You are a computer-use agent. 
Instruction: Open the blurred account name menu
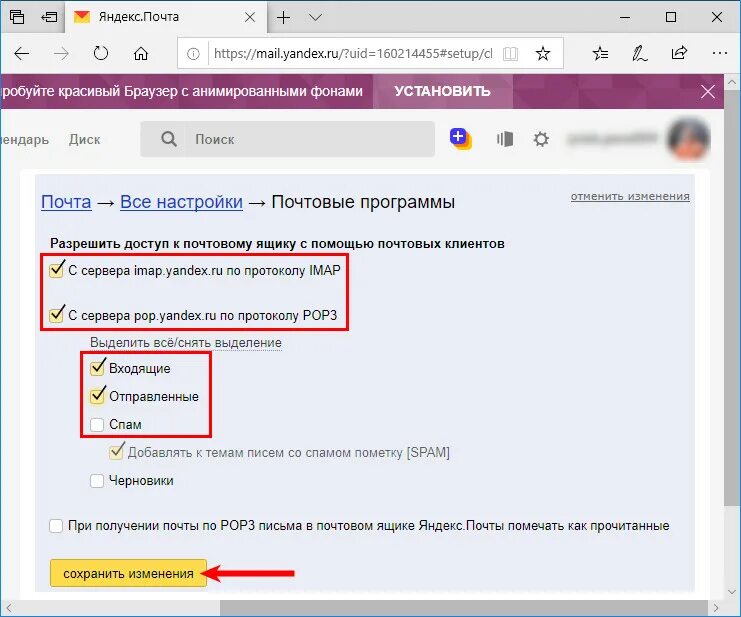[x=613, y=139]
